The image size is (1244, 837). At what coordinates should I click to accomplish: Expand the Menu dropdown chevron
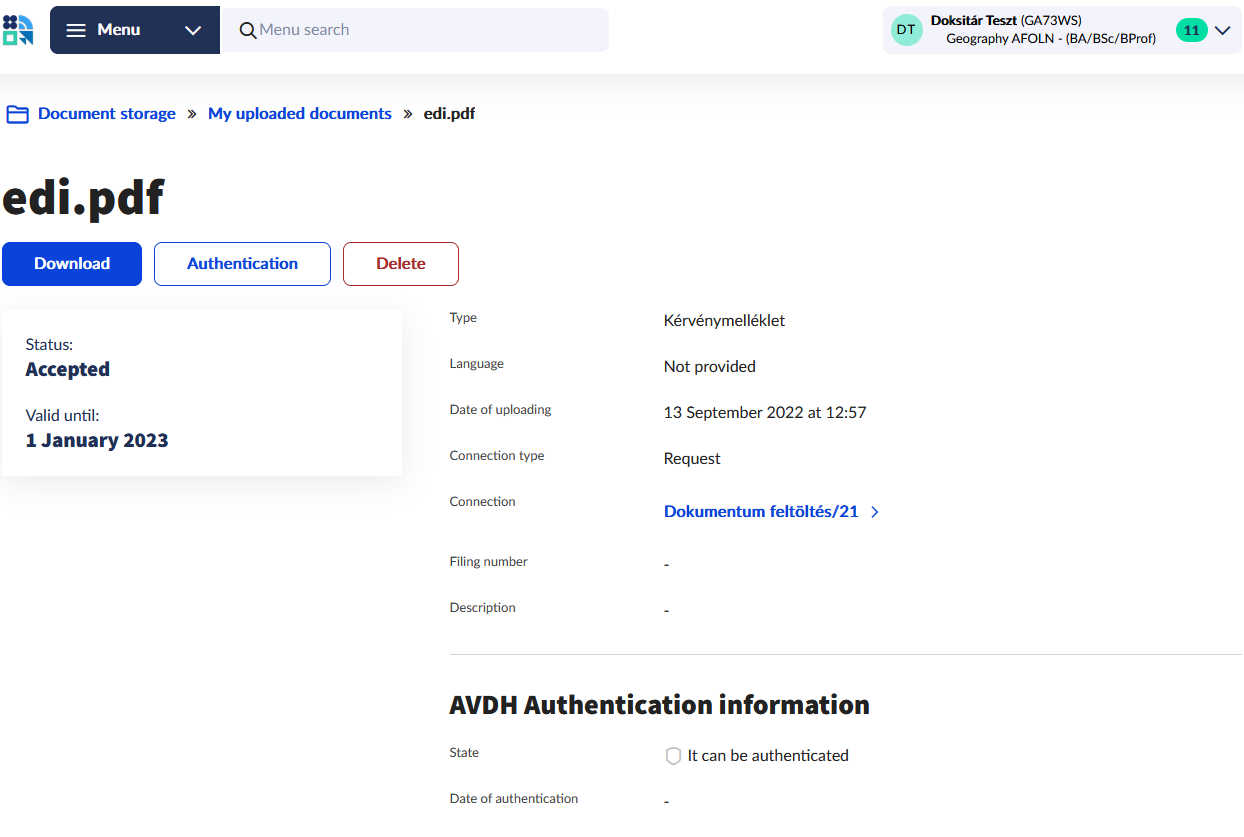pos(193,30)
